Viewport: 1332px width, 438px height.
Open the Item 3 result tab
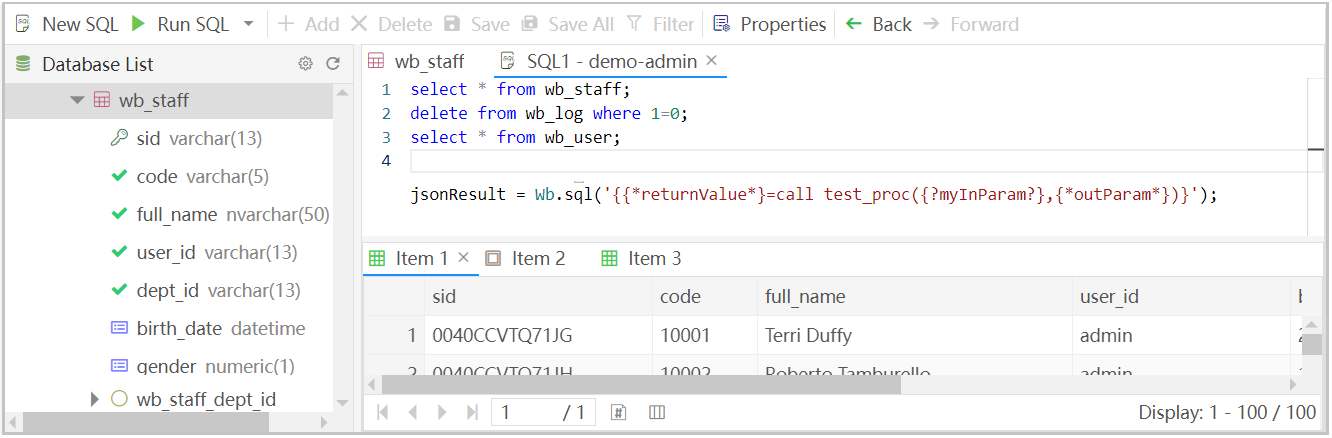641,258
